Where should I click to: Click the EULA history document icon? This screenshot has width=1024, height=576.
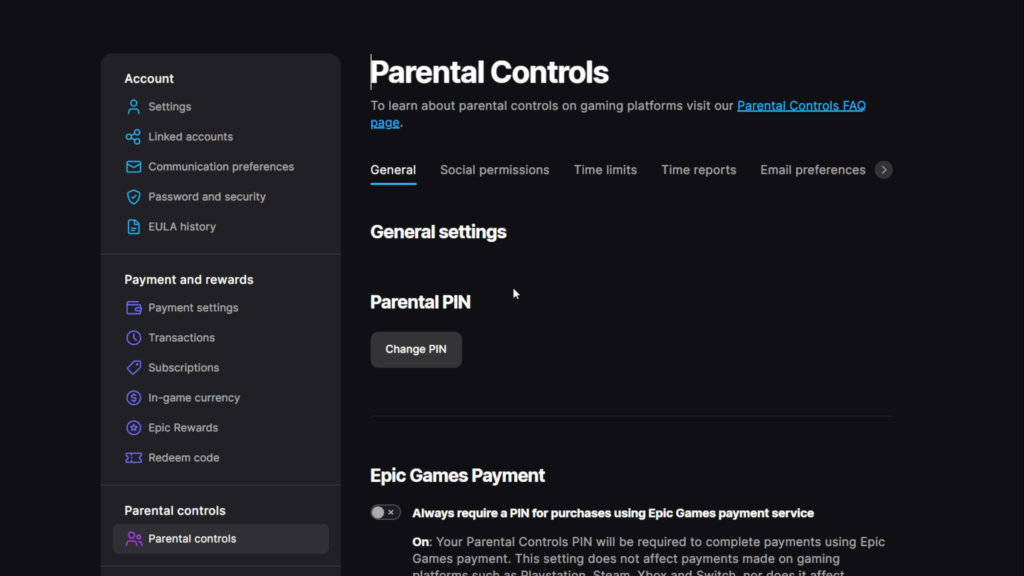coord(133,227)
